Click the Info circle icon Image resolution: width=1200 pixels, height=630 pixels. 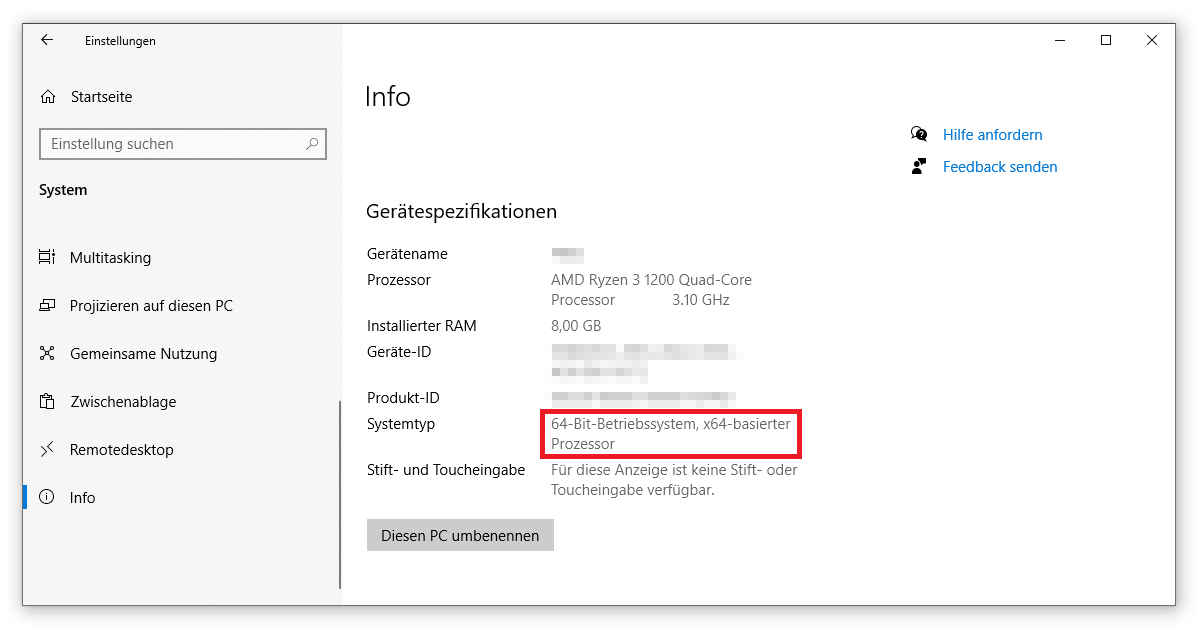coord(47,497)
